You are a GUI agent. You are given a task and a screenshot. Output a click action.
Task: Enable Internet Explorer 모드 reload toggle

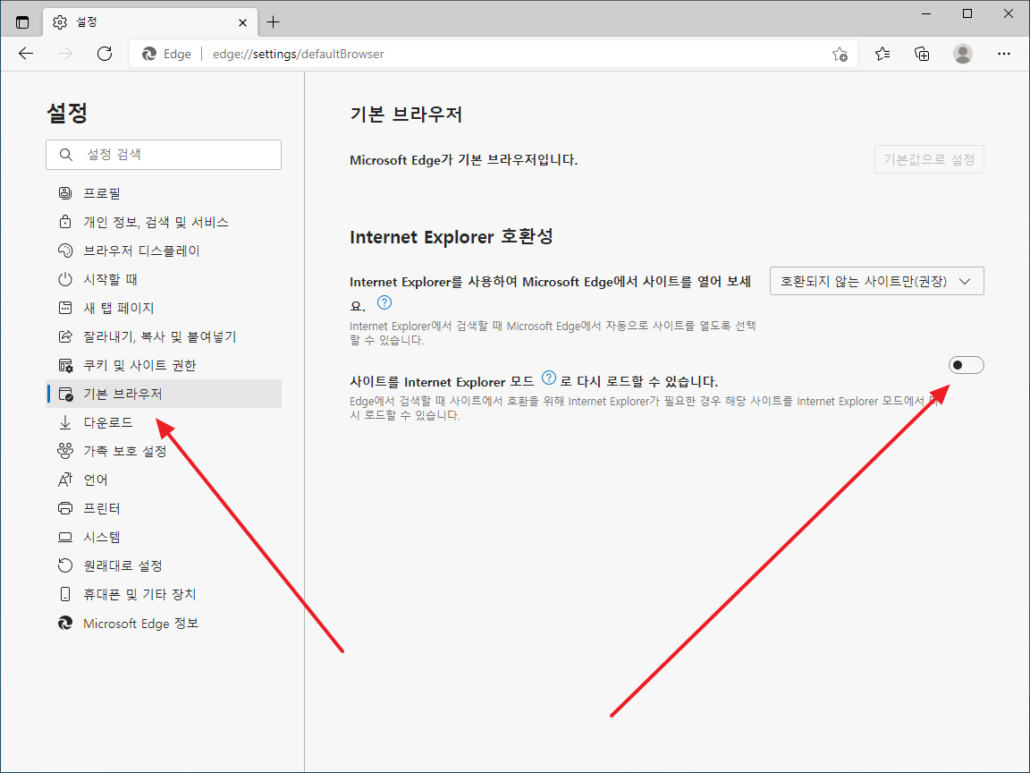coord(965,366)
